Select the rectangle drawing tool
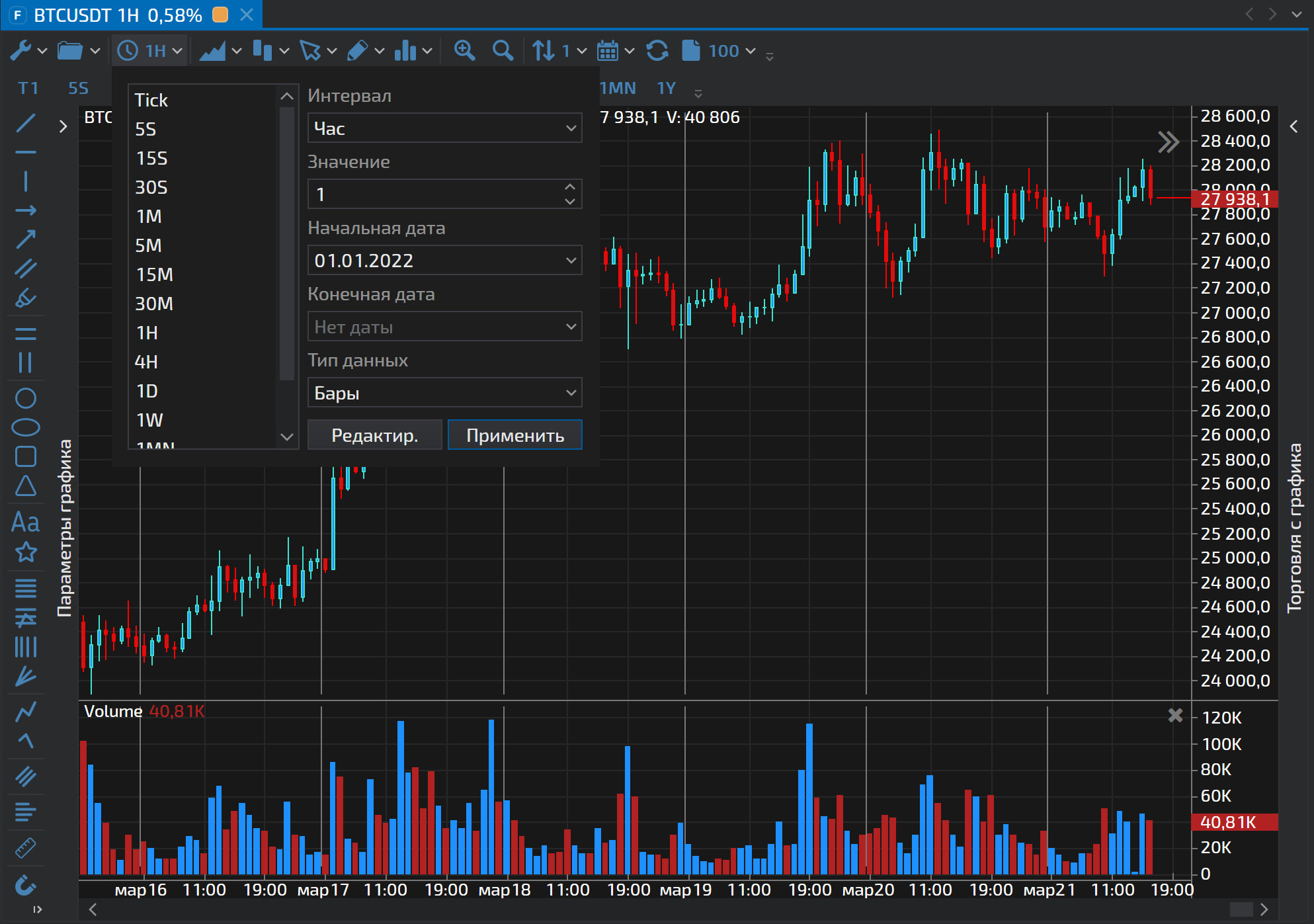The image size is (1314, 924). coord(26,456)
